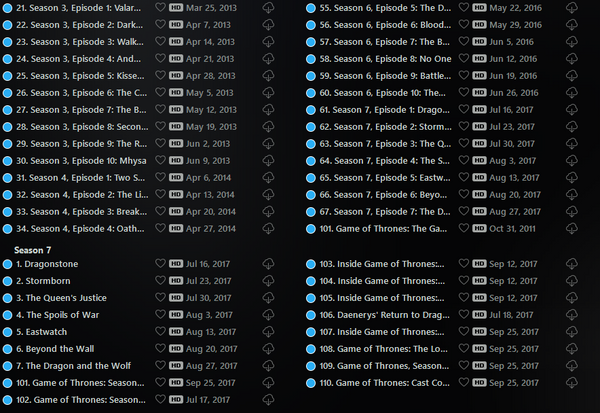This screenshot has height=413, width=600.
Task: Open episode 28 Secon... title
Action: (82, 127)
